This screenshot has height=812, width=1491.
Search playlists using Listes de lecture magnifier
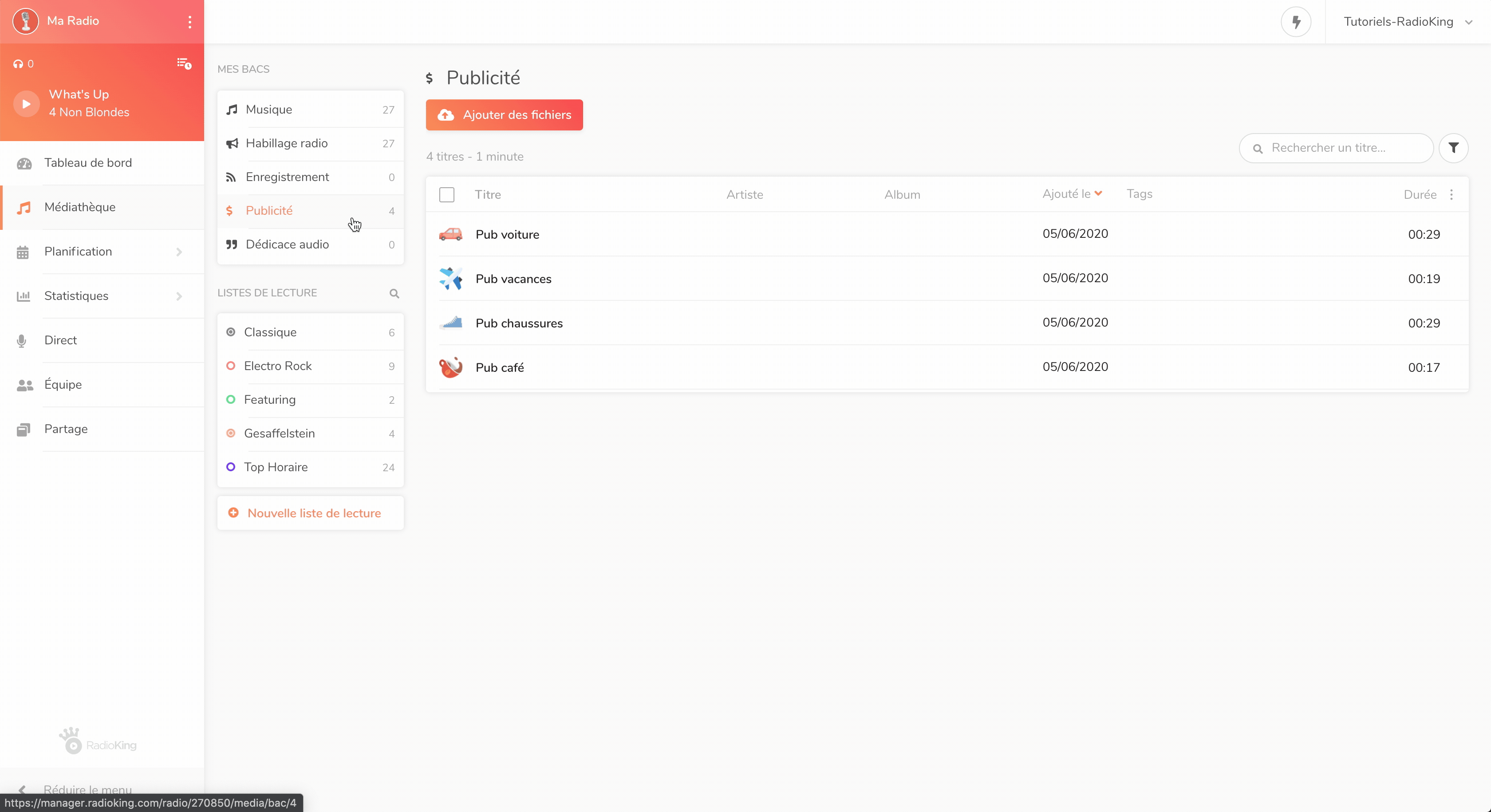click(x=394, y=293)
